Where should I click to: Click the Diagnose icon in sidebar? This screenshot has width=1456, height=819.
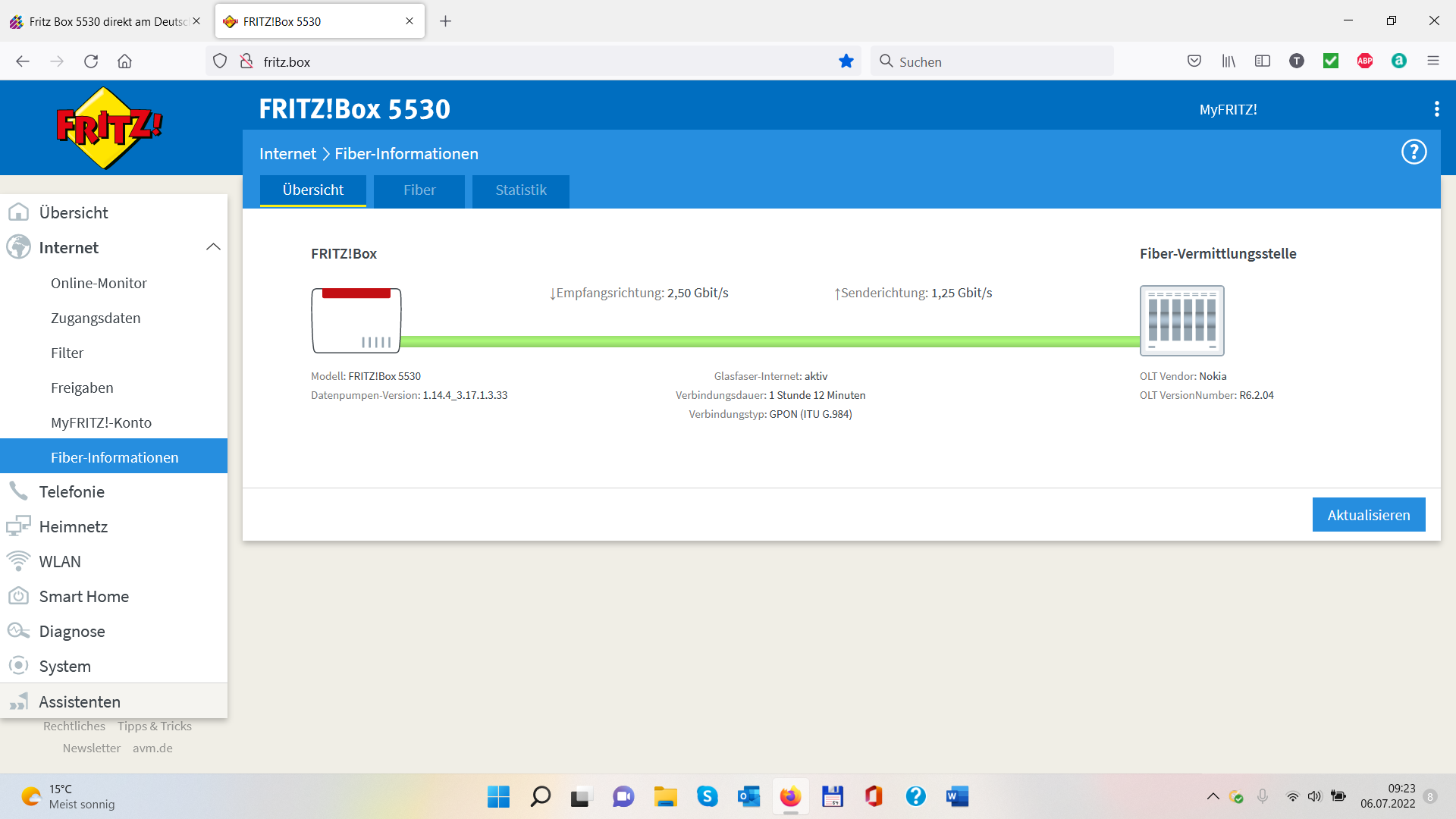click(x=18, y=631)
